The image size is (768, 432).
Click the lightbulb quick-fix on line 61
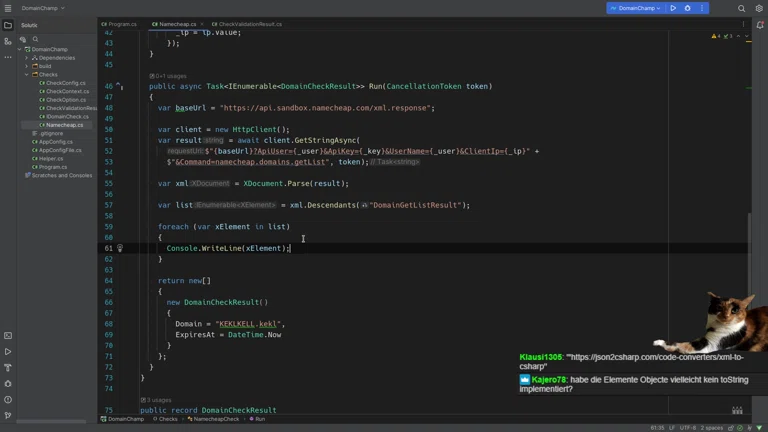[120, 248]
